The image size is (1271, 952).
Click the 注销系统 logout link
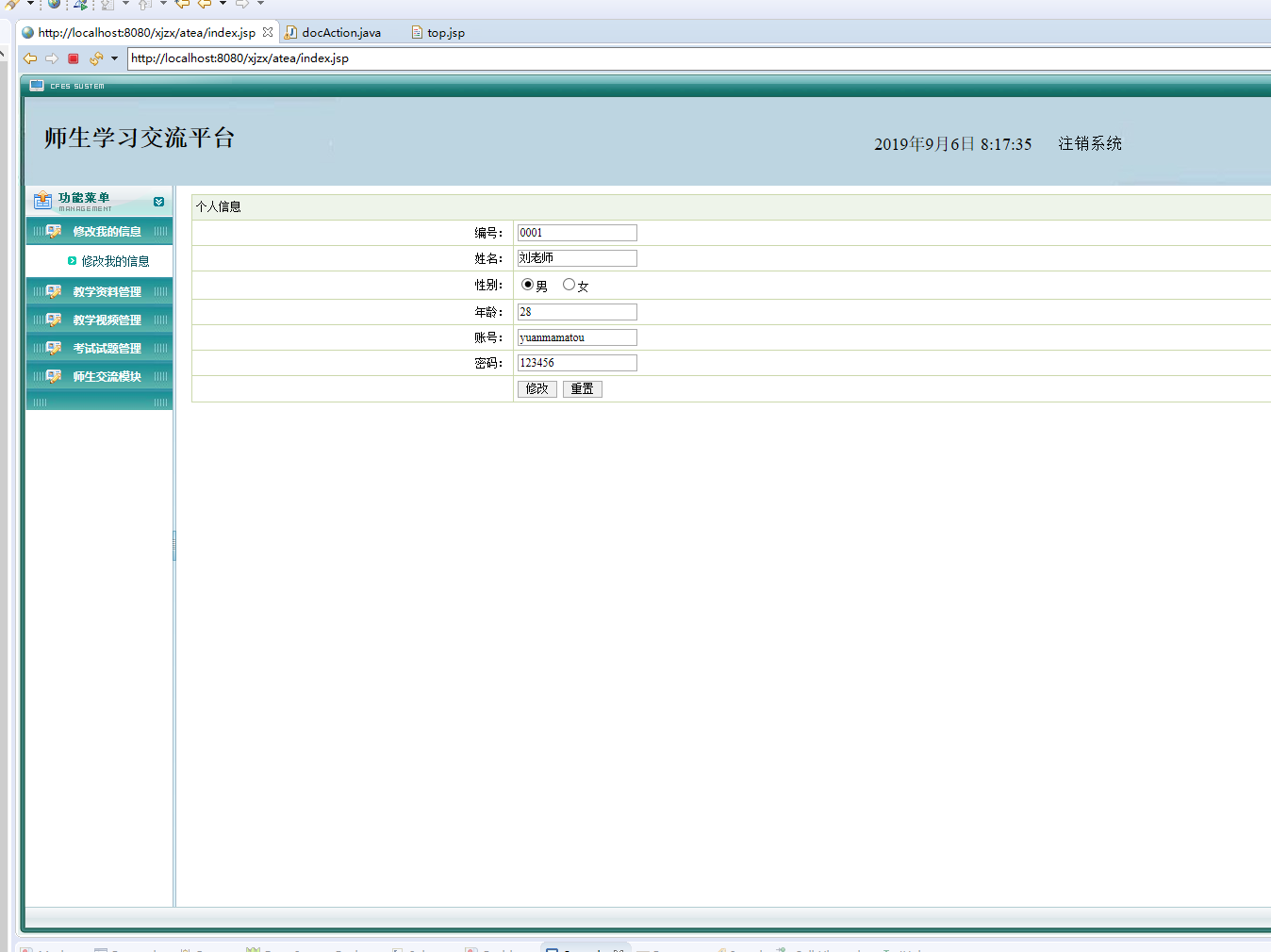(1089, 143)
